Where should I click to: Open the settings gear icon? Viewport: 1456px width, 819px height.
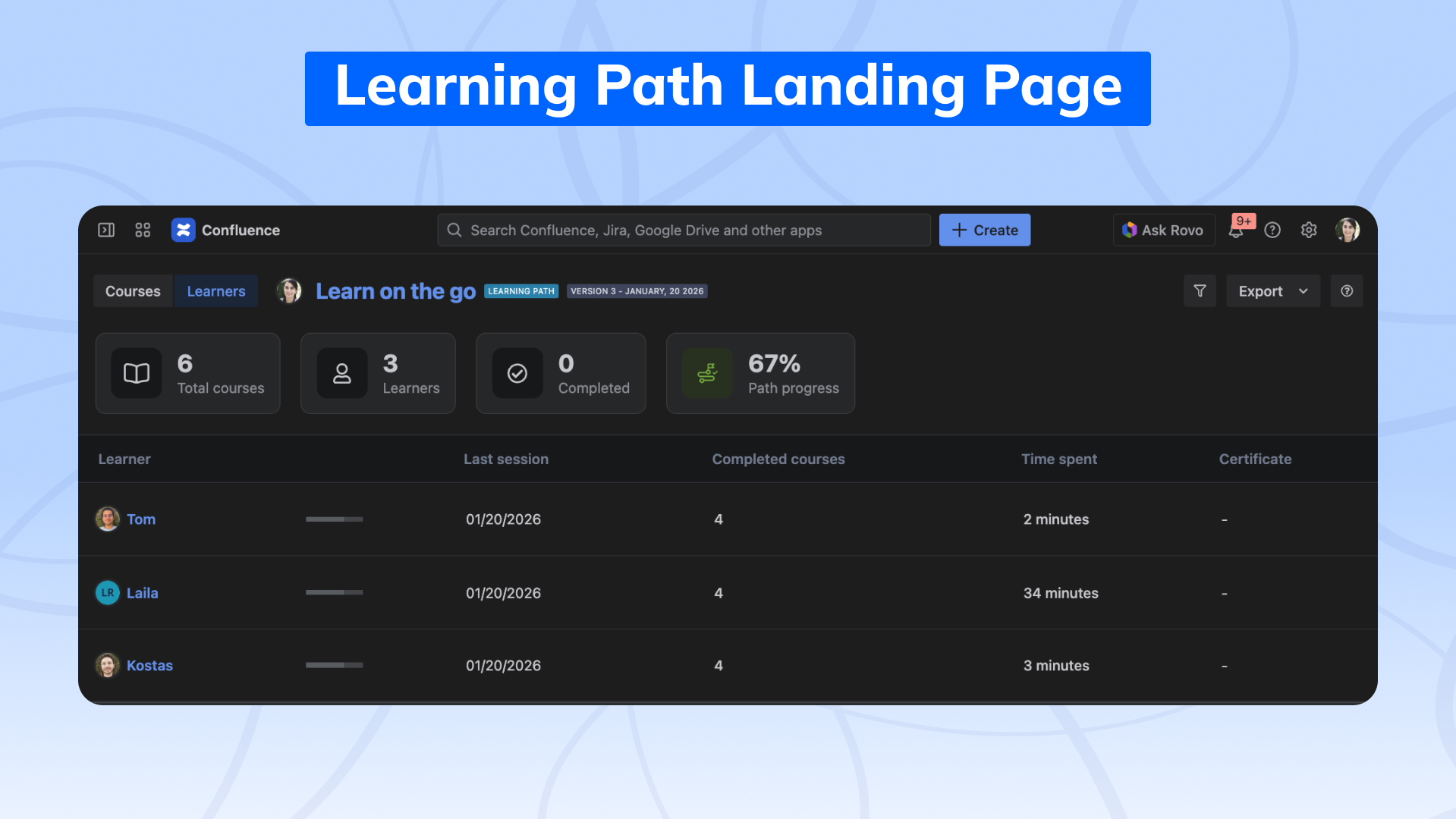point(1309,230)
